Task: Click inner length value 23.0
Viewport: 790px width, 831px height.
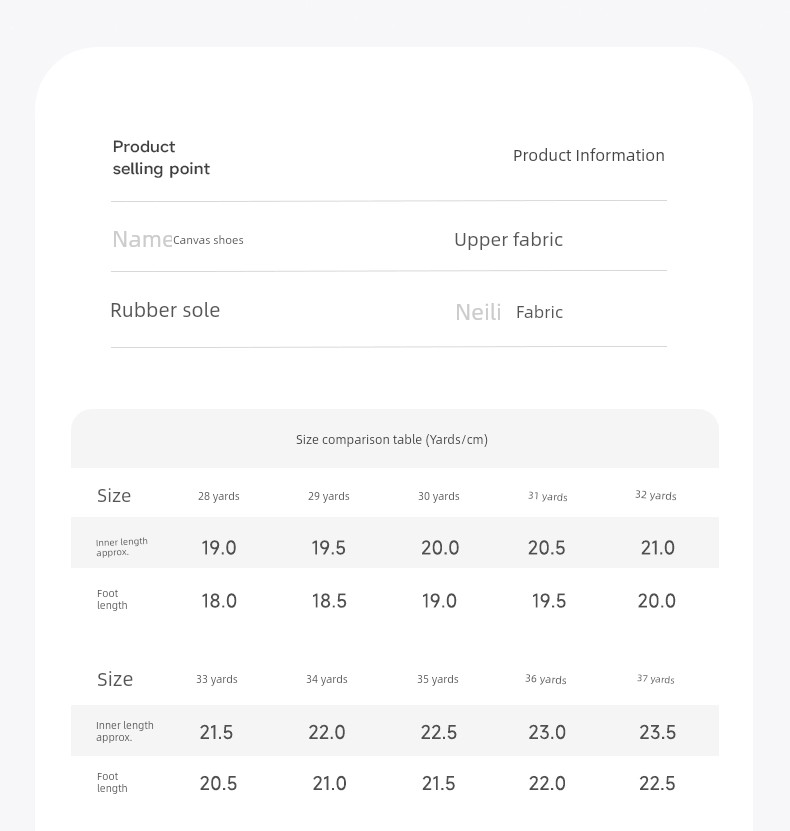Action: click(547, 732)
